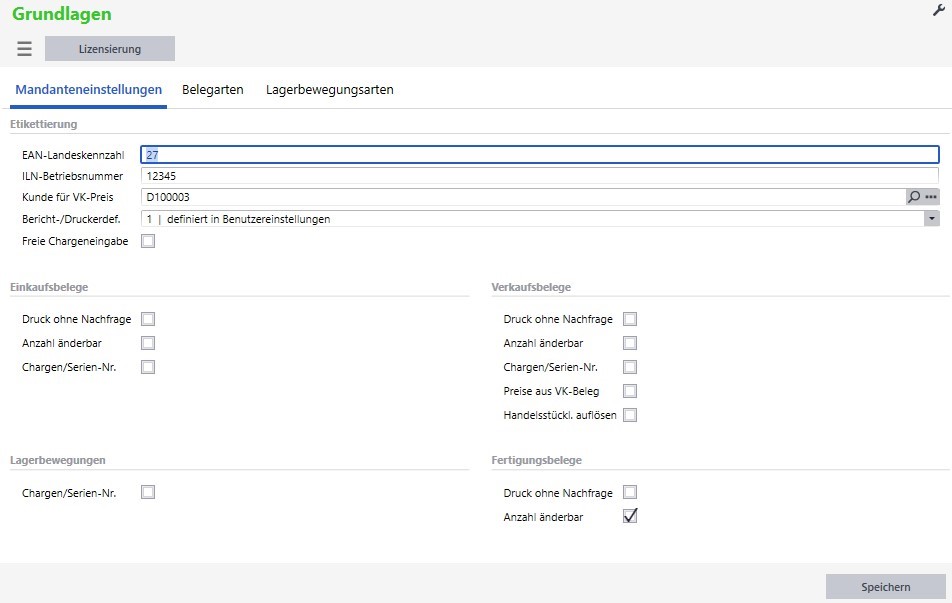The height and width of the screenshot is (603, 952).
Task: Select the Mandanteneinstellungen tab
Action: pos(89,90)
